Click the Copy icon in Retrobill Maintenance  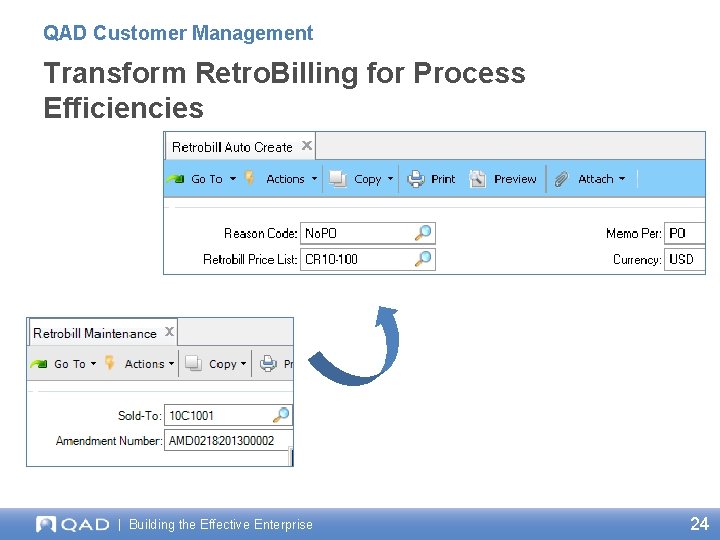(x=193, y=363)
